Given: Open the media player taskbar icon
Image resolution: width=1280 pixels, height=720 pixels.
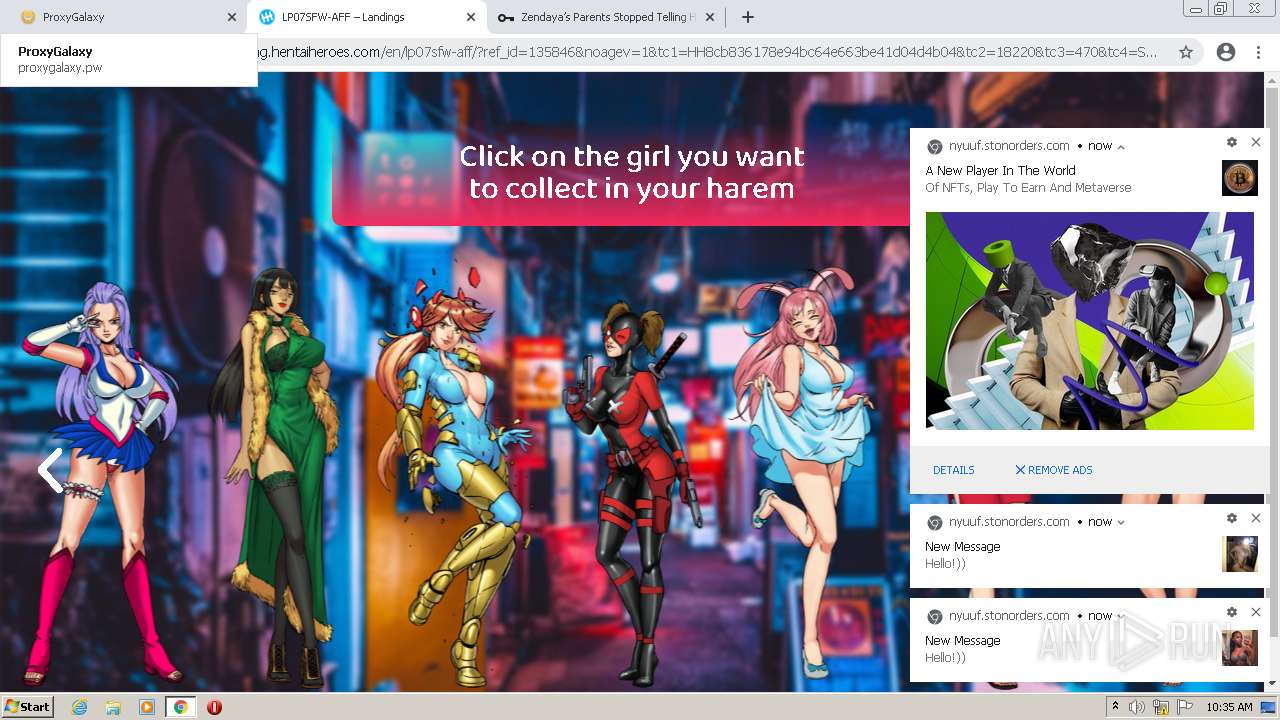Looking at the screenshot, I should (147, 707).
